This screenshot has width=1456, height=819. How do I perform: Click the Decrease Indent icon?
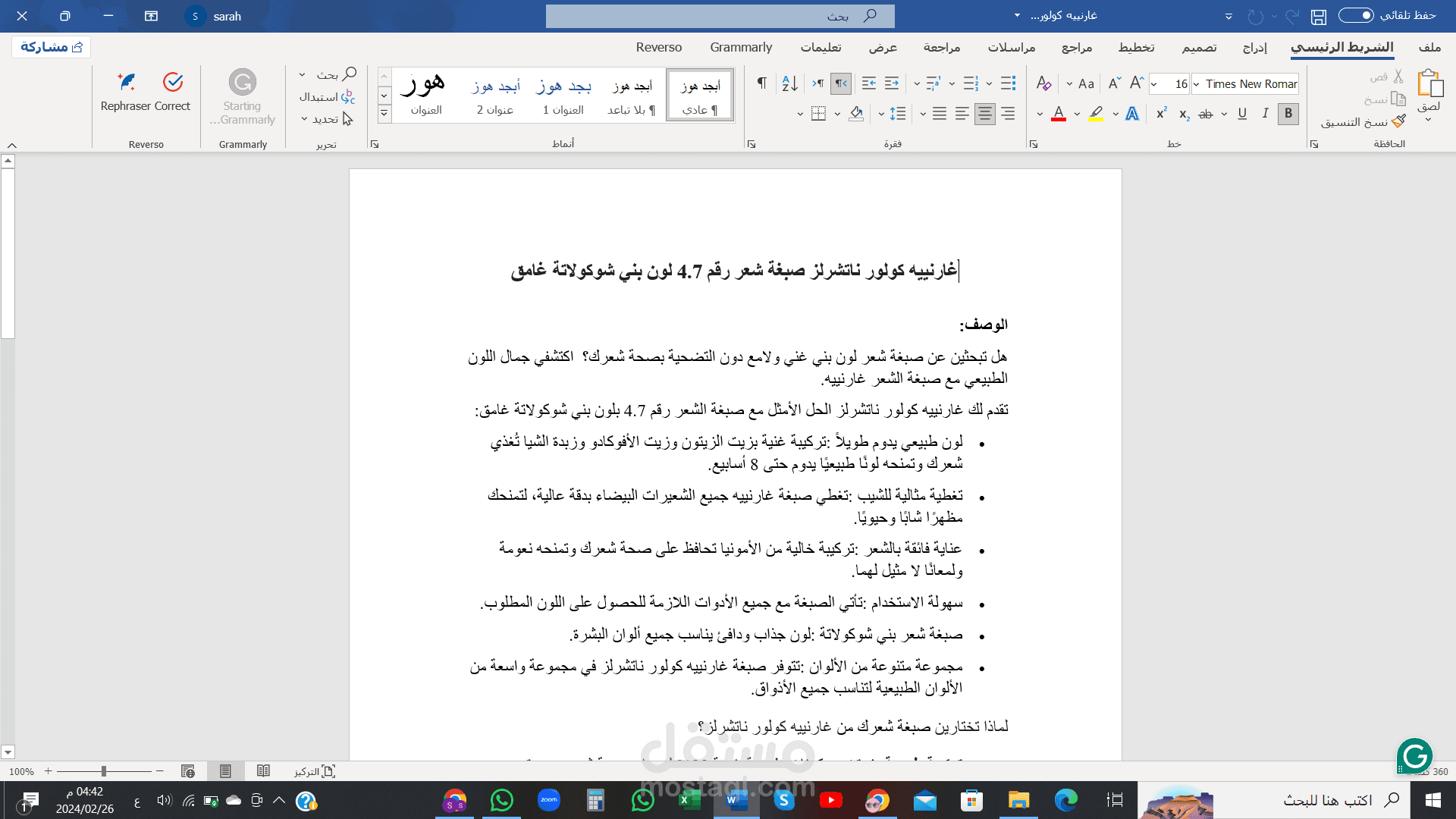pyautogui.click(x=892, y=83)
